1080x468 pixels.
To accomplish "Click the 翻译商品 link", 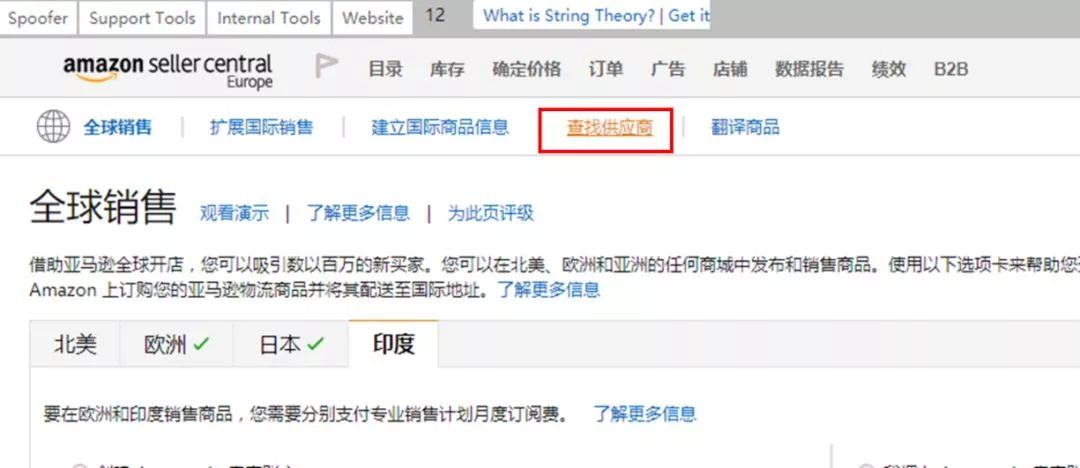I will (x=745, y=128).
